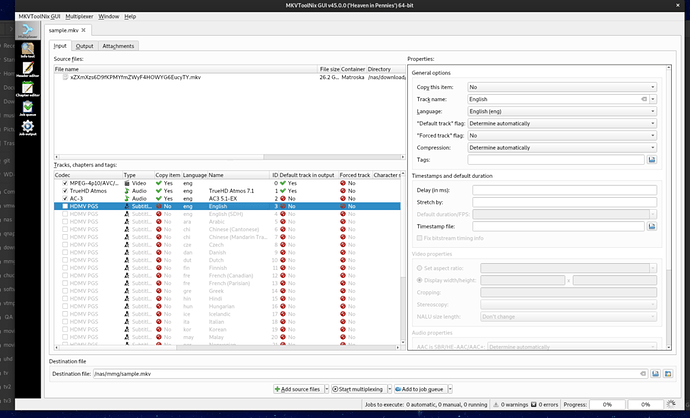Click the properties panel vertical scrollbar
The width and height of the screenshot is (690, 418).
669,207
